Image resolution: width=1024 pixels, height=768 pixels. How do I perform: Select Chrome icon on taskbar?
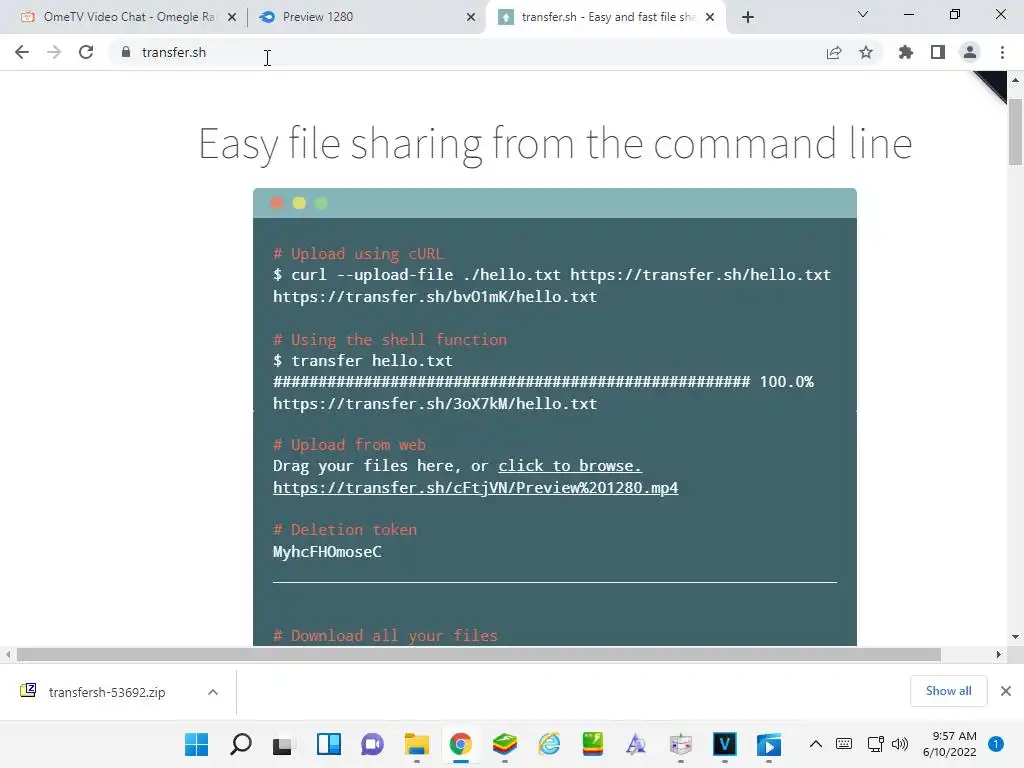pyautogui.click(x=460, y=744)
